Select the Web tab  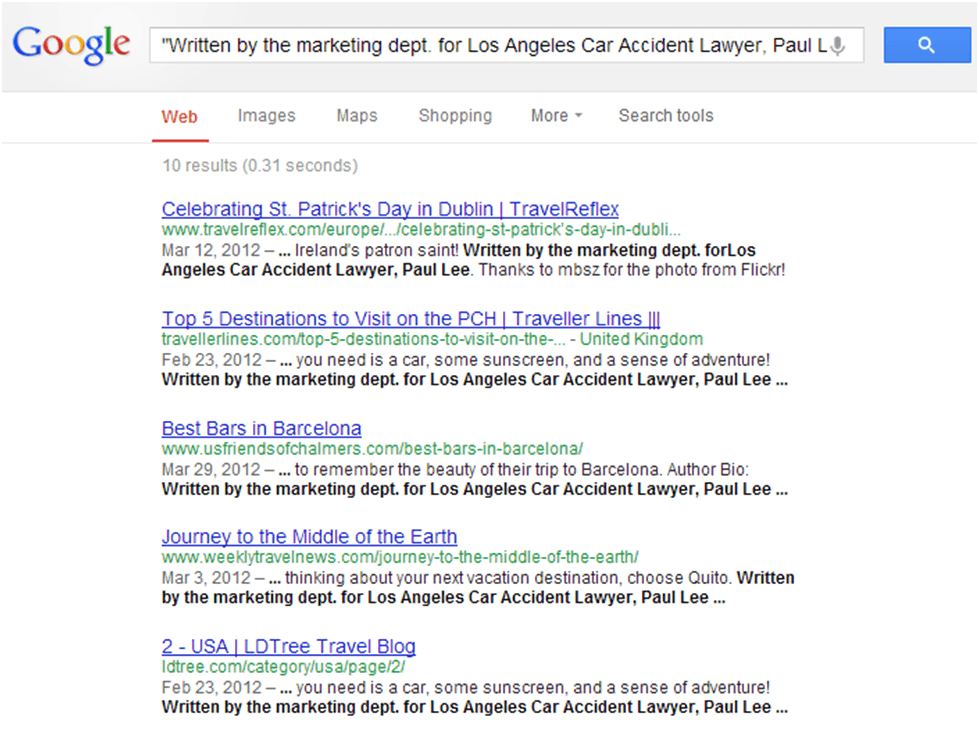point(180,117)
